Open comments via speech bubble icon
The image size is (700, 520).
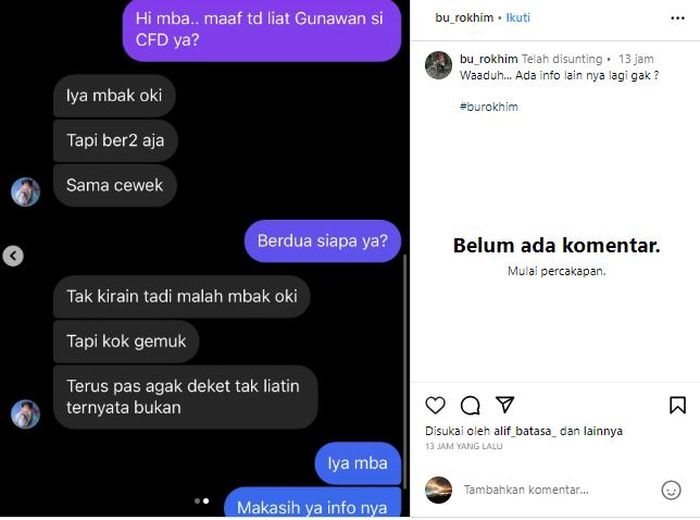click(470, 405)
